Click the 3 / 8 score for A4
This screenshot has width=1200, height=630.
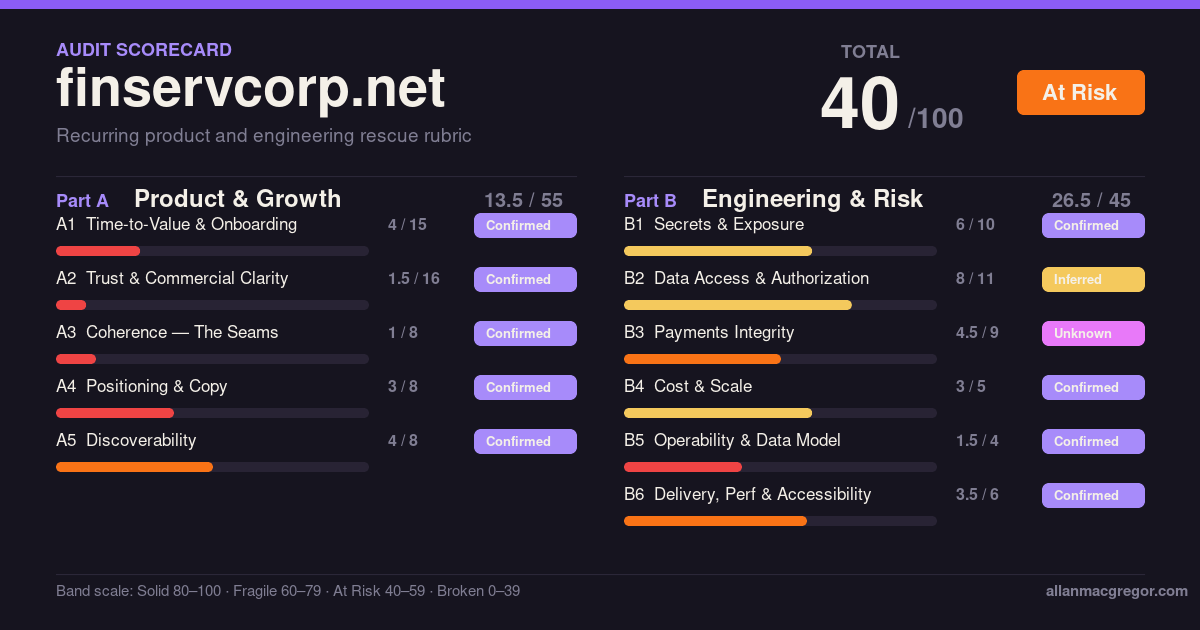[x=403, y=387]
